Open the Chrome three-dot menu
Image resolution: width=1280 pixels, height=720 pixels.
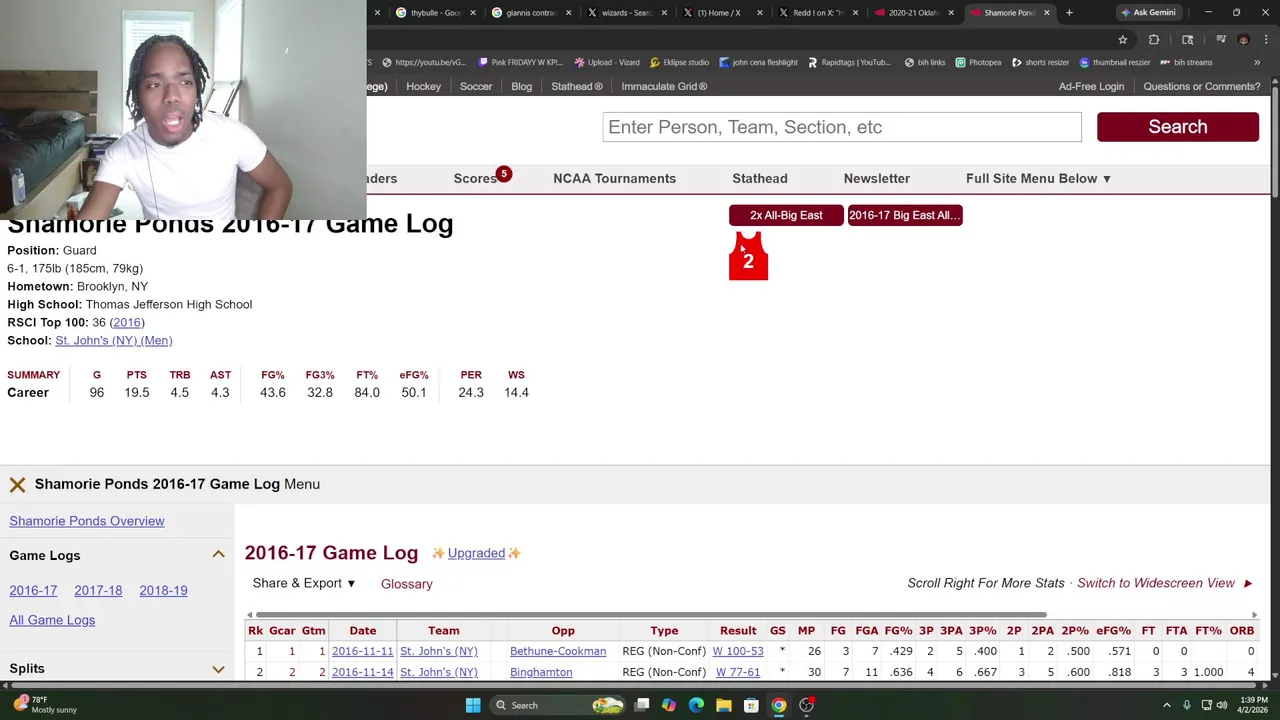point(1266,39)
